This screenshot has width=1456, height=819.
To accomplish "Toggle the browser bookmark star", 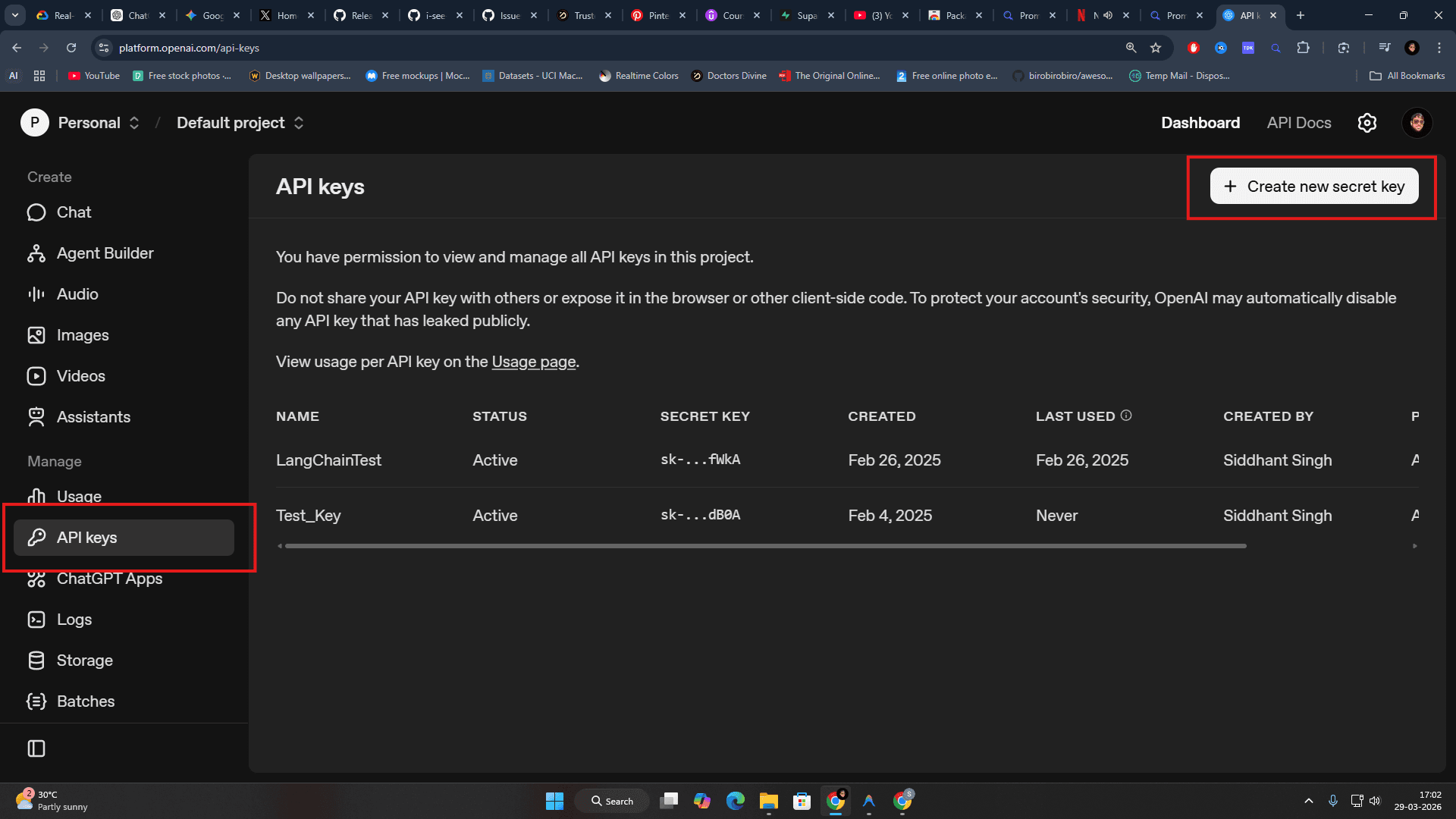I will pos(1156,47).
